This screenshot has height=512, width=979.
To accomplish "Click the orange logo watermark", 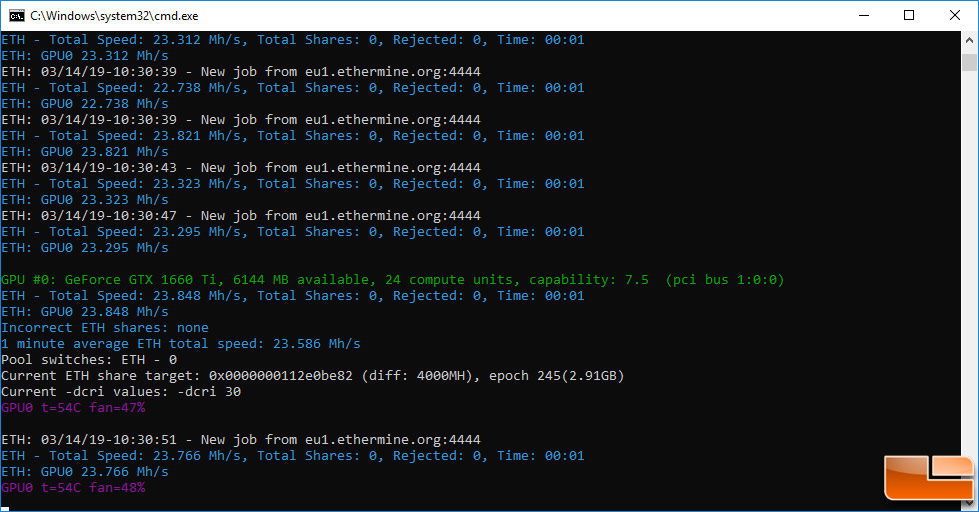I will pos(929,478).
